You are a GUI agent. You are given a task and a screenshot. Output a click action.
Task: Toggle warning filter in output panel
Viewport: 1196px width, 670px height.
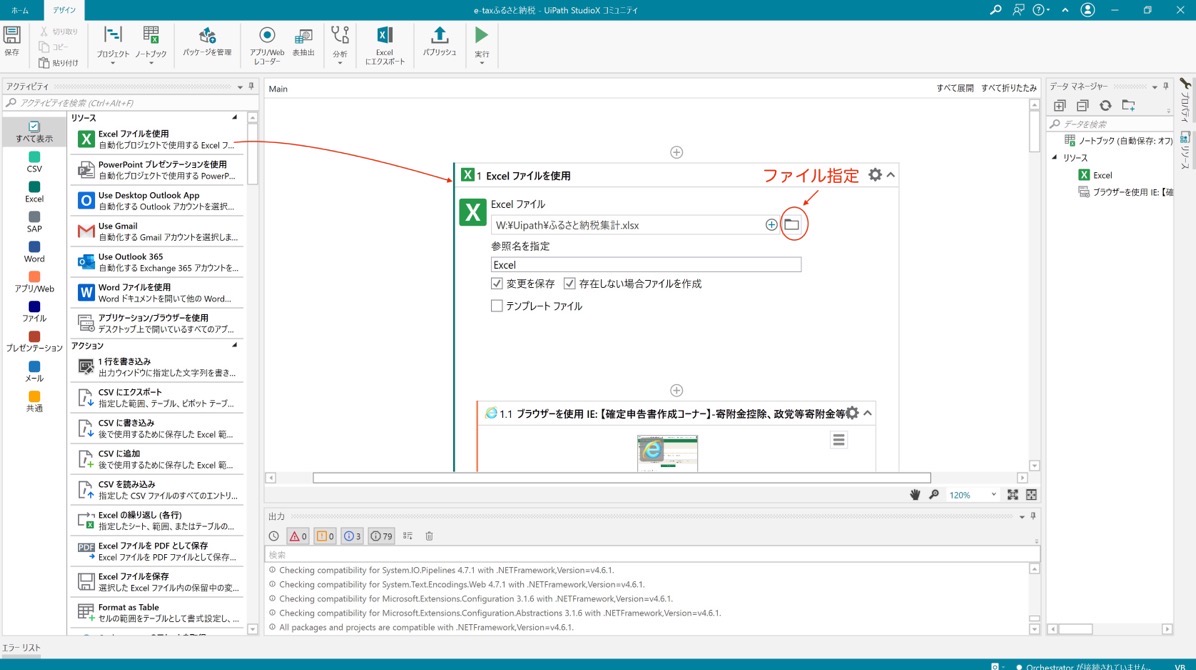pos(325,536)
